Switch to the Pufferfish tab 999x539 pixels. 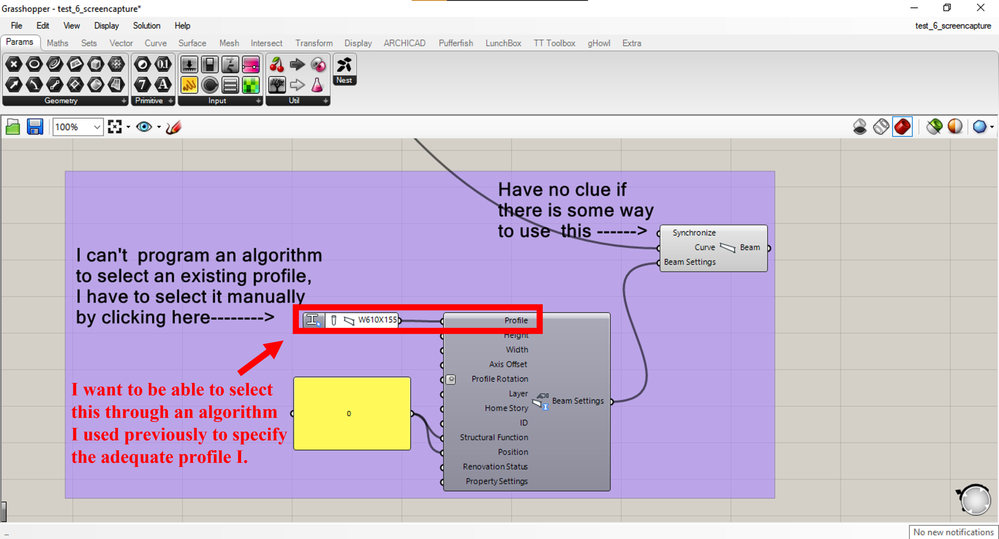456,43
